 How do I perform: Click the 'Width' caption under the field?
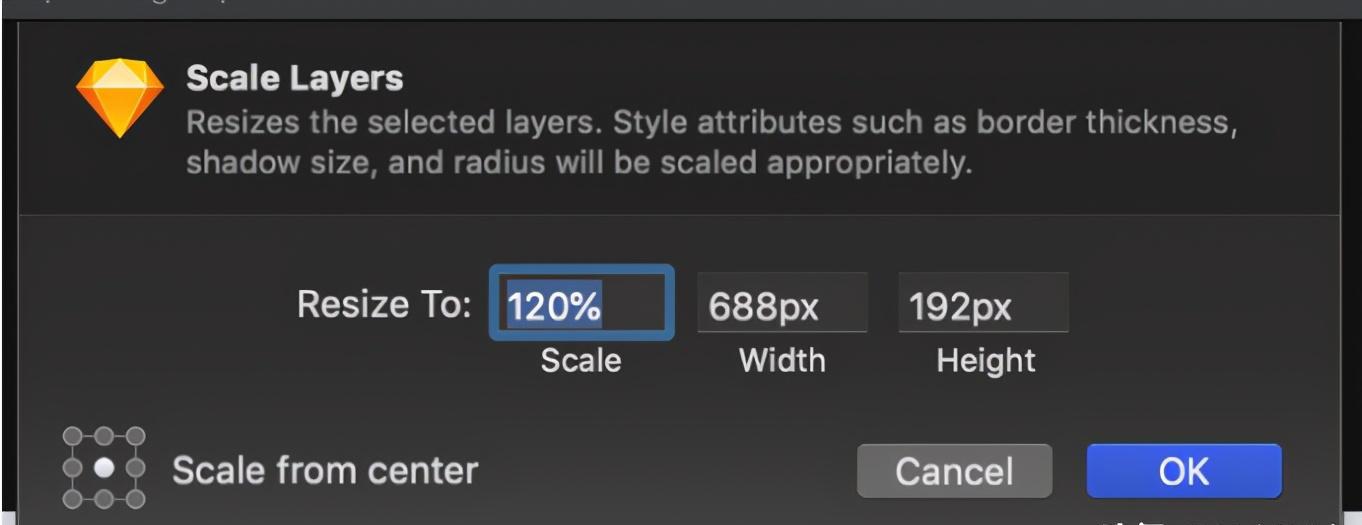(782, 360)
